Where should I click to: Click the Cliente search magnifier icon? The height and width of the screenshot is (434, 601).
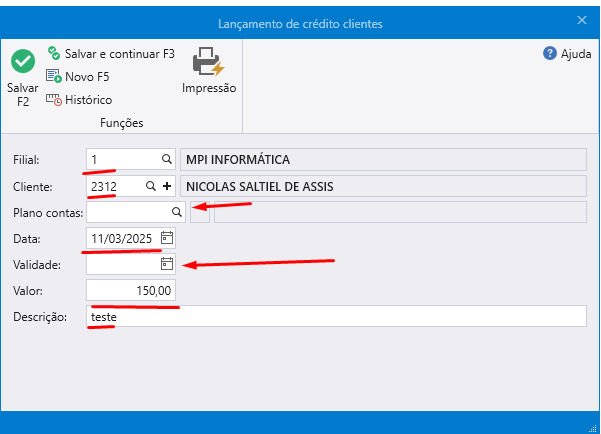[x=151, y=186]
